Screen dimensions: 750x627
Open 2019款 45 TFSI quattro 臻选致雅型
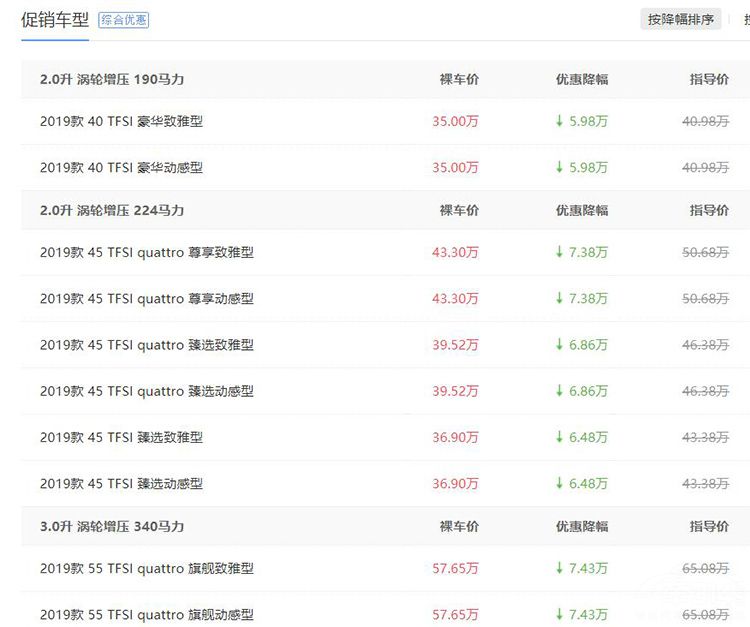click(147, 345)
